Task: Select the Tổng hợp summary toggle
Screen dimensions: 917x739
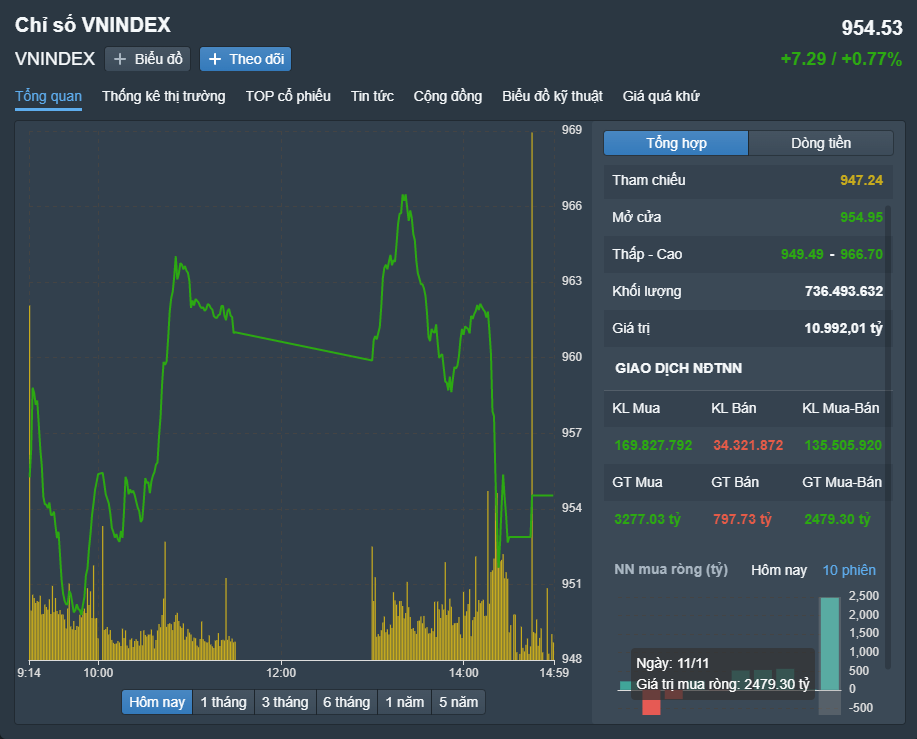Action: tap(676, 143)
